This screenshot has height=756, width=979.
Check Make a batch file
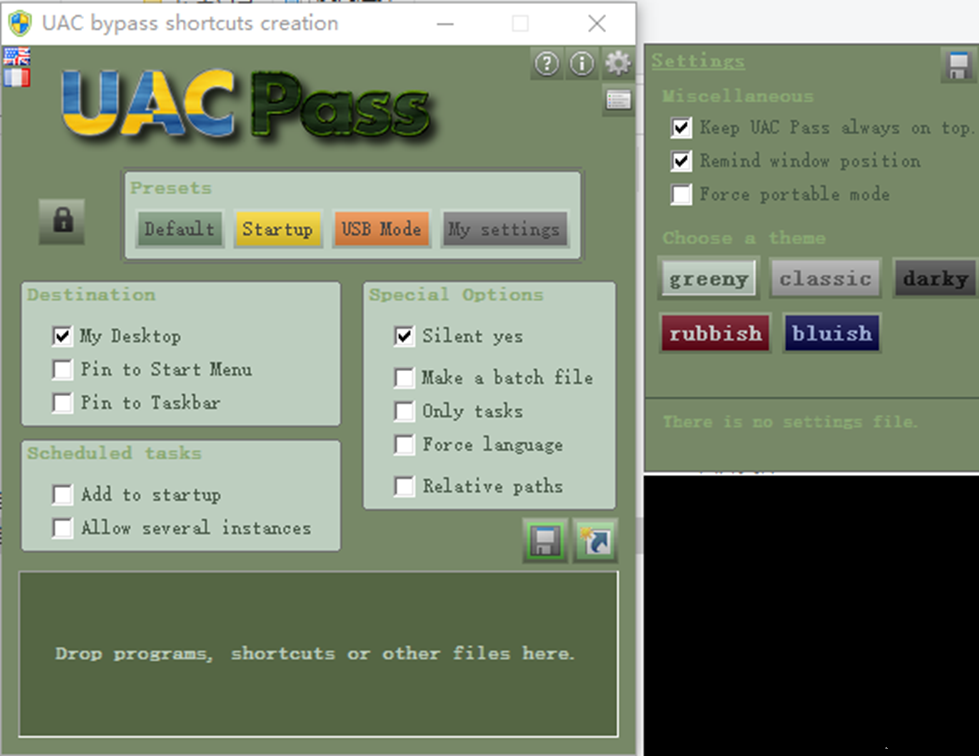coord(404,377)
